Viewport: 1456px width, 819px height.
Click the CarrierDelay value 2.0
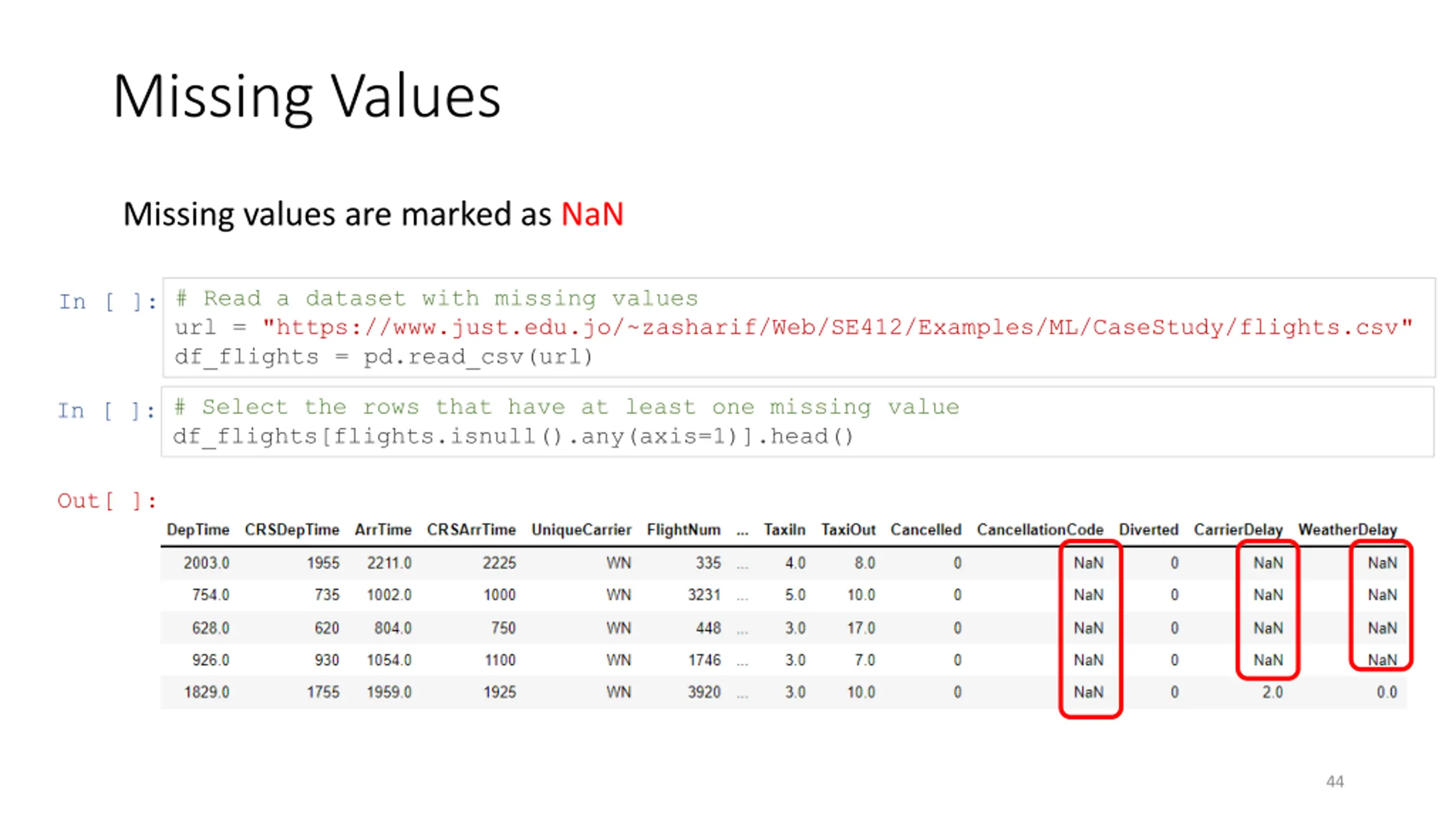1272,692
